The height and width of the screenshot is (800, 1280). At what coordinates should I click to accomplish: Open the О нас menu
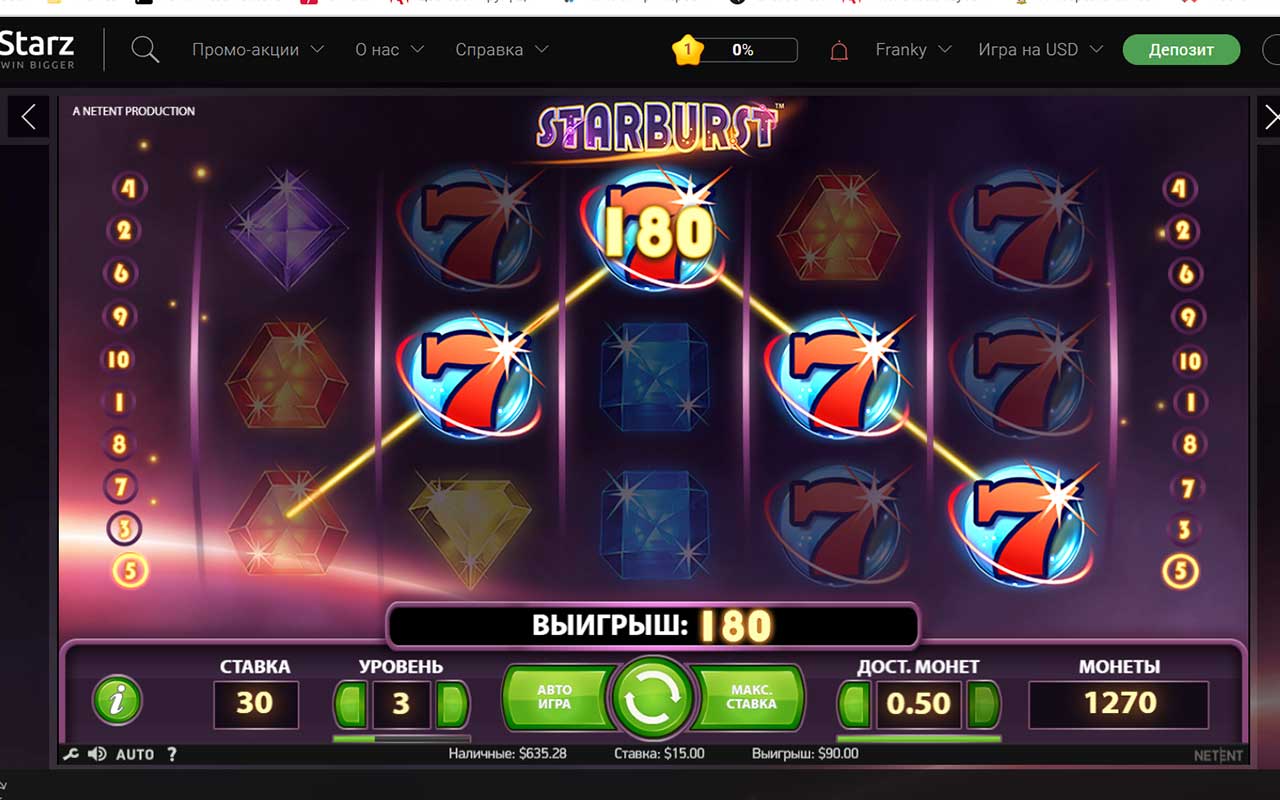(389, 49)
